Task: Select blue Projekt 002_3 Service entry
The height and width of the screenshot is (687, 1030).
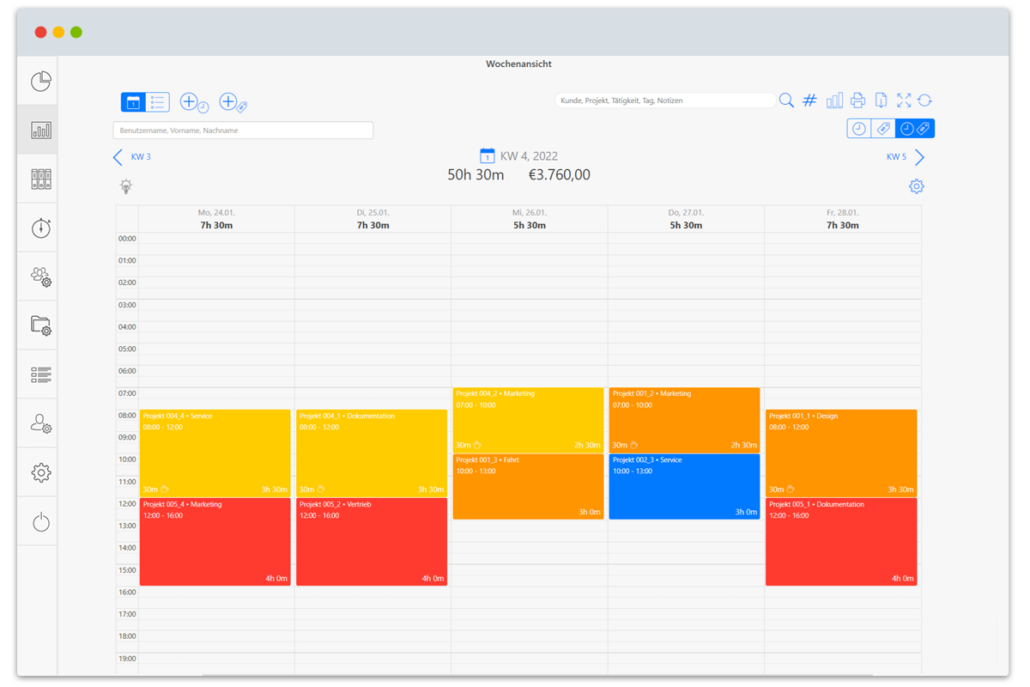Action: [x=684, y=486]
